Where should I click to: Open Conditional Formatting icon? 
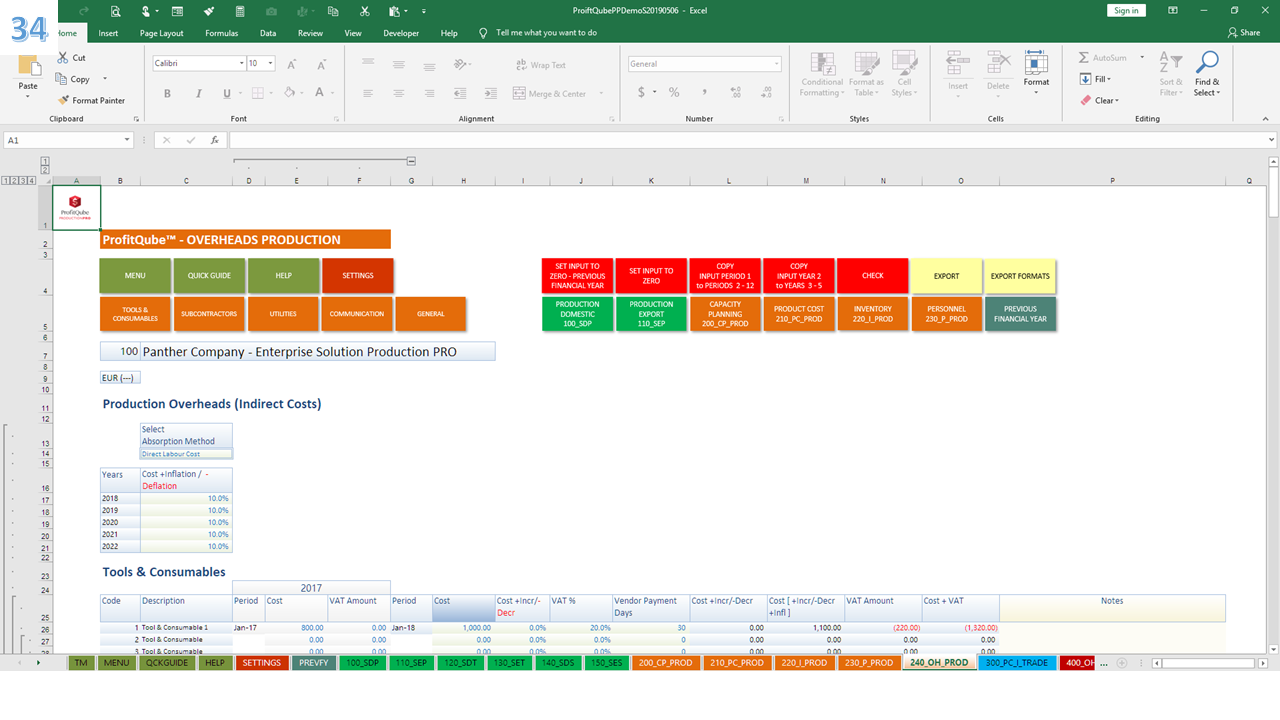(822, 65)
